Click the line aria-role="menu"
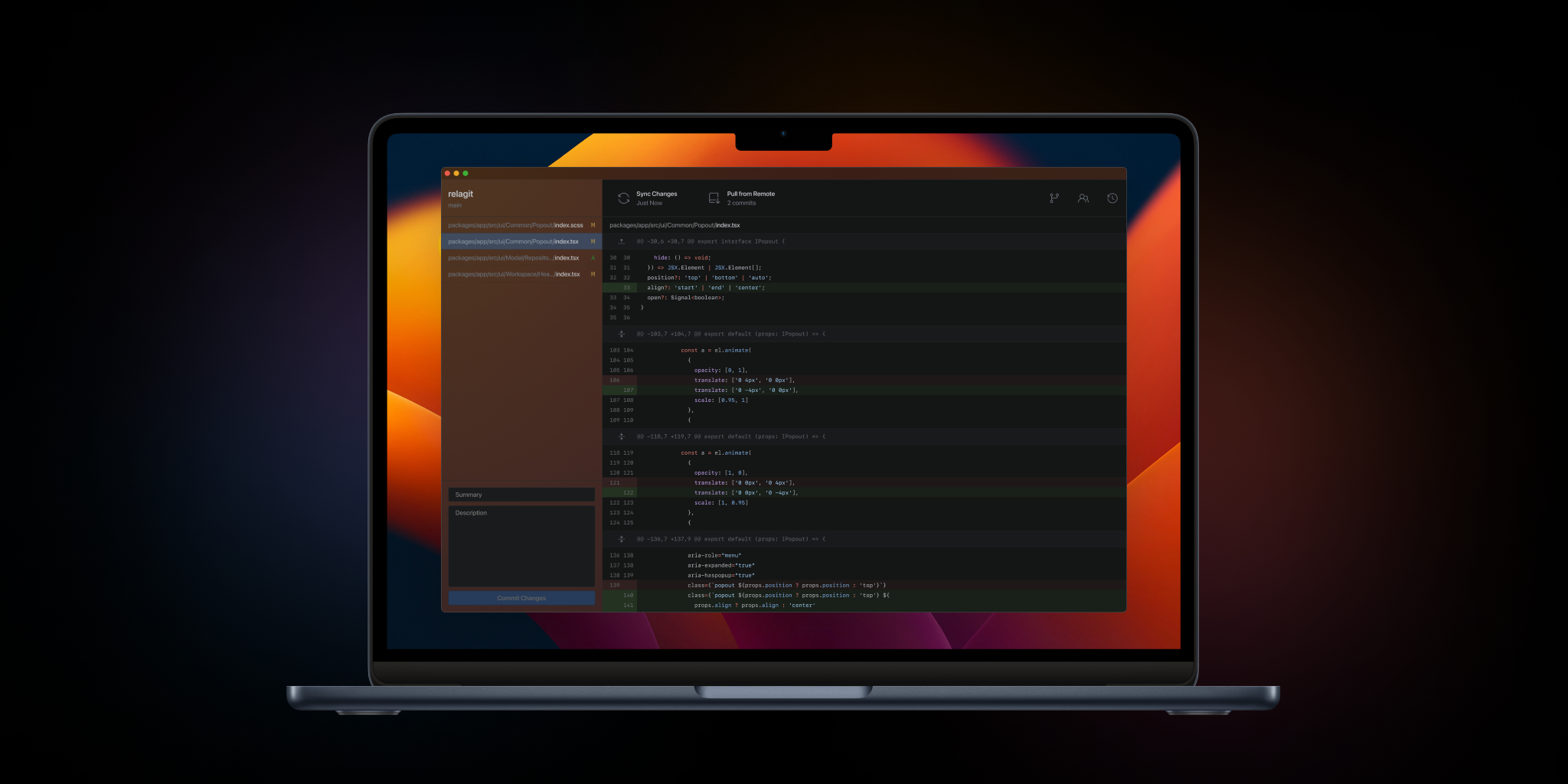The image size is (1568, 784). coord(864,556)
